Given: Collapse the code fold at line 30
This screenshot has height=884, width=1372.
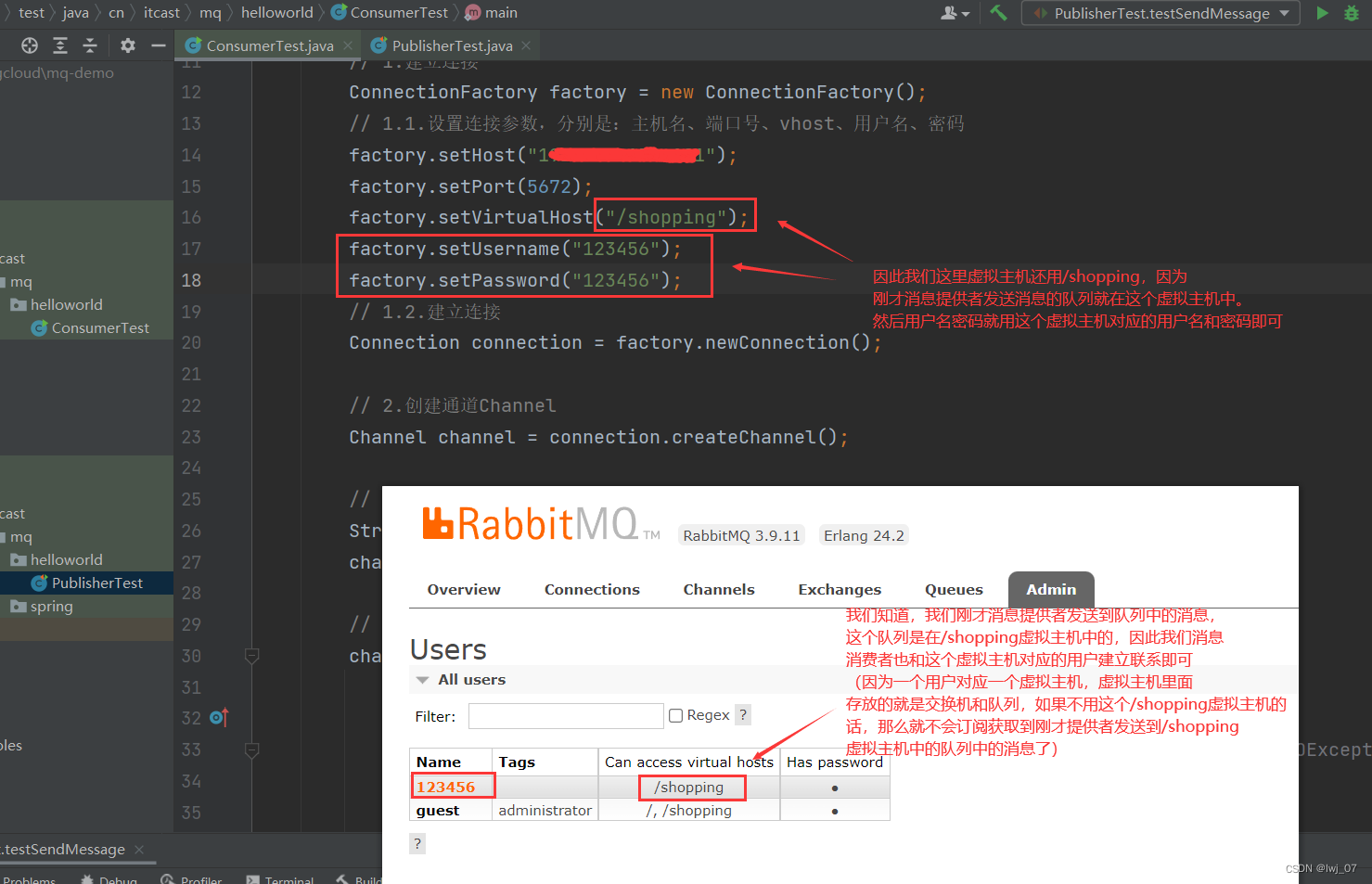Looking at the screenshot, I should (251, 656).
